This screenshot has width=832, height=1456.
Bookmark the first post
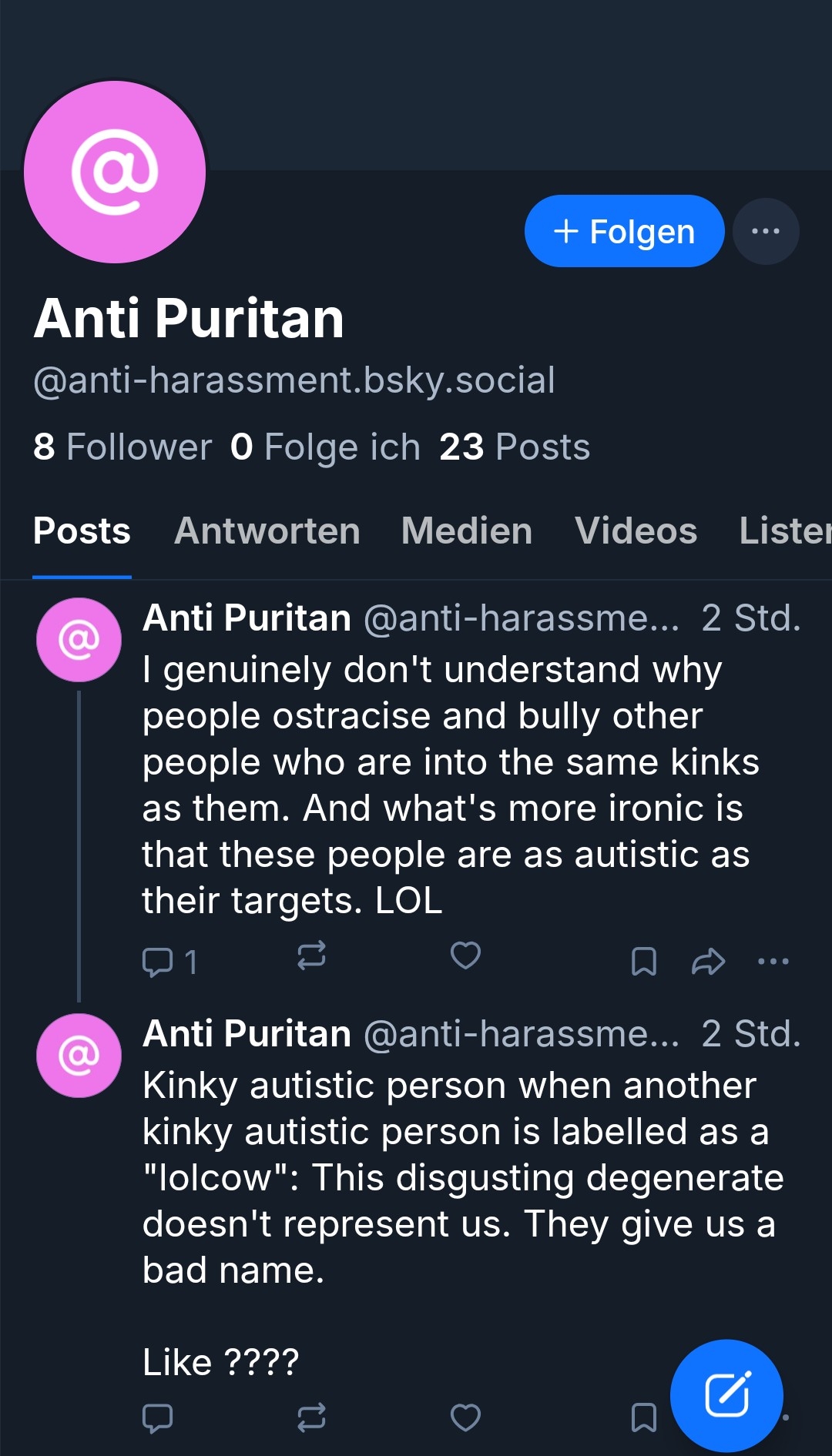[643, 962]
